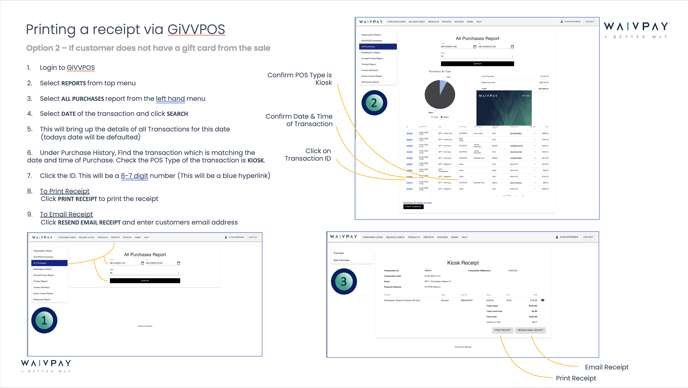
Task: Open the first blue transaction ID link
Action: 409,133
